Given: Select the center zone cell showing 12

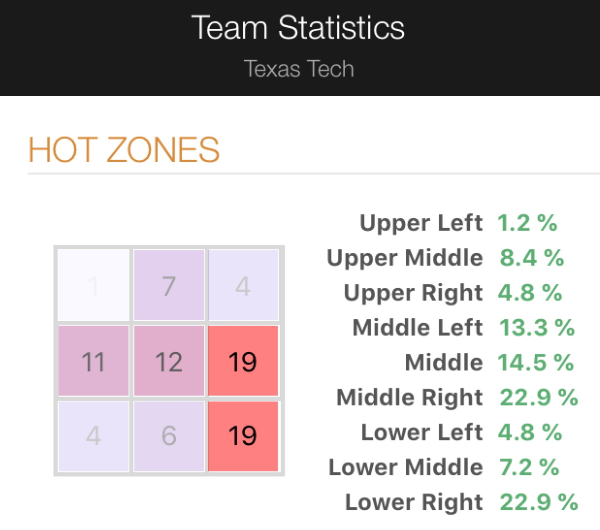Looking at the screenshot, I should coord(168,361).
